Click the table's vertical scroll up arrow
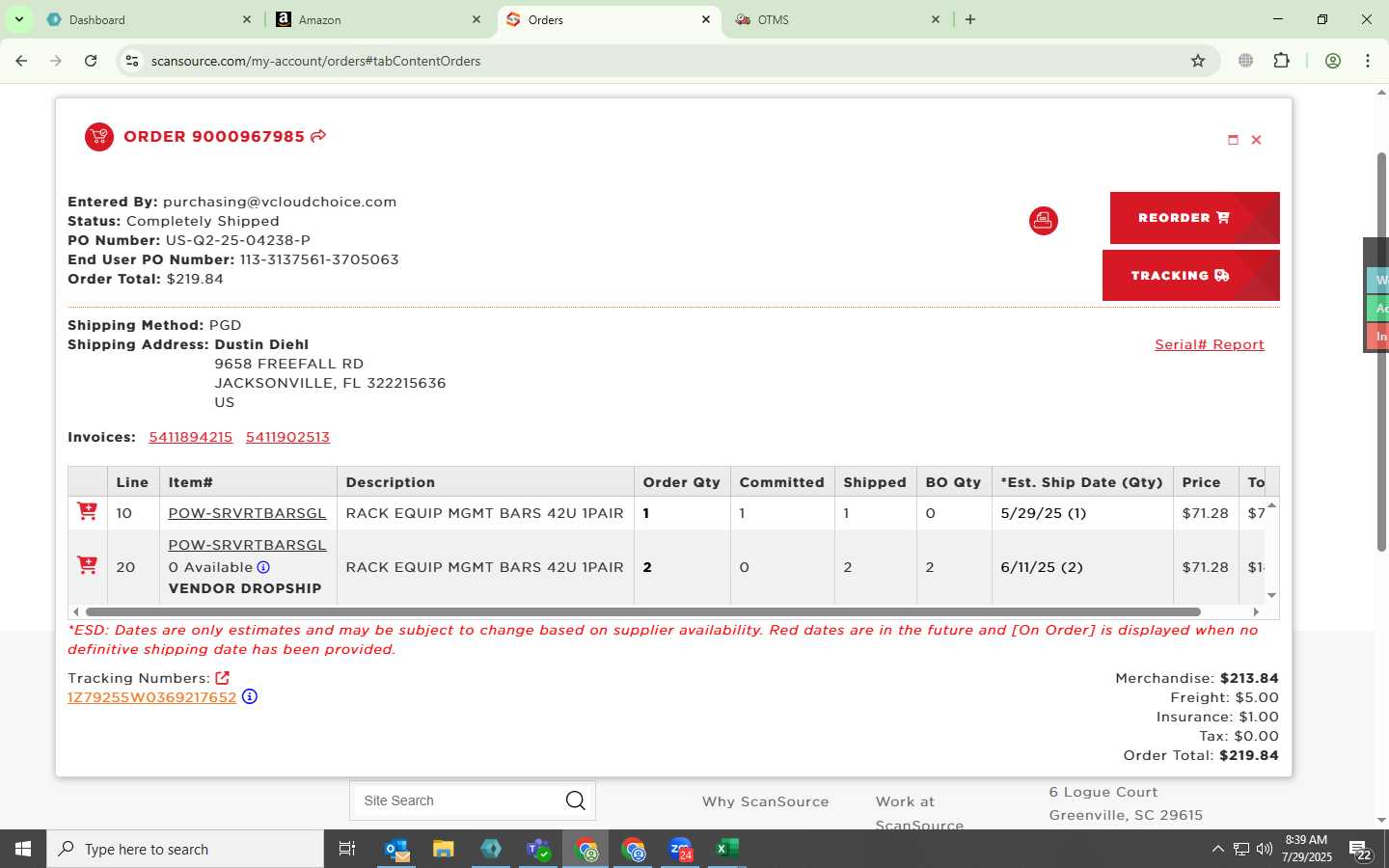The height and width of the screenshot is (868, 1389). (x=1271, y=505)
